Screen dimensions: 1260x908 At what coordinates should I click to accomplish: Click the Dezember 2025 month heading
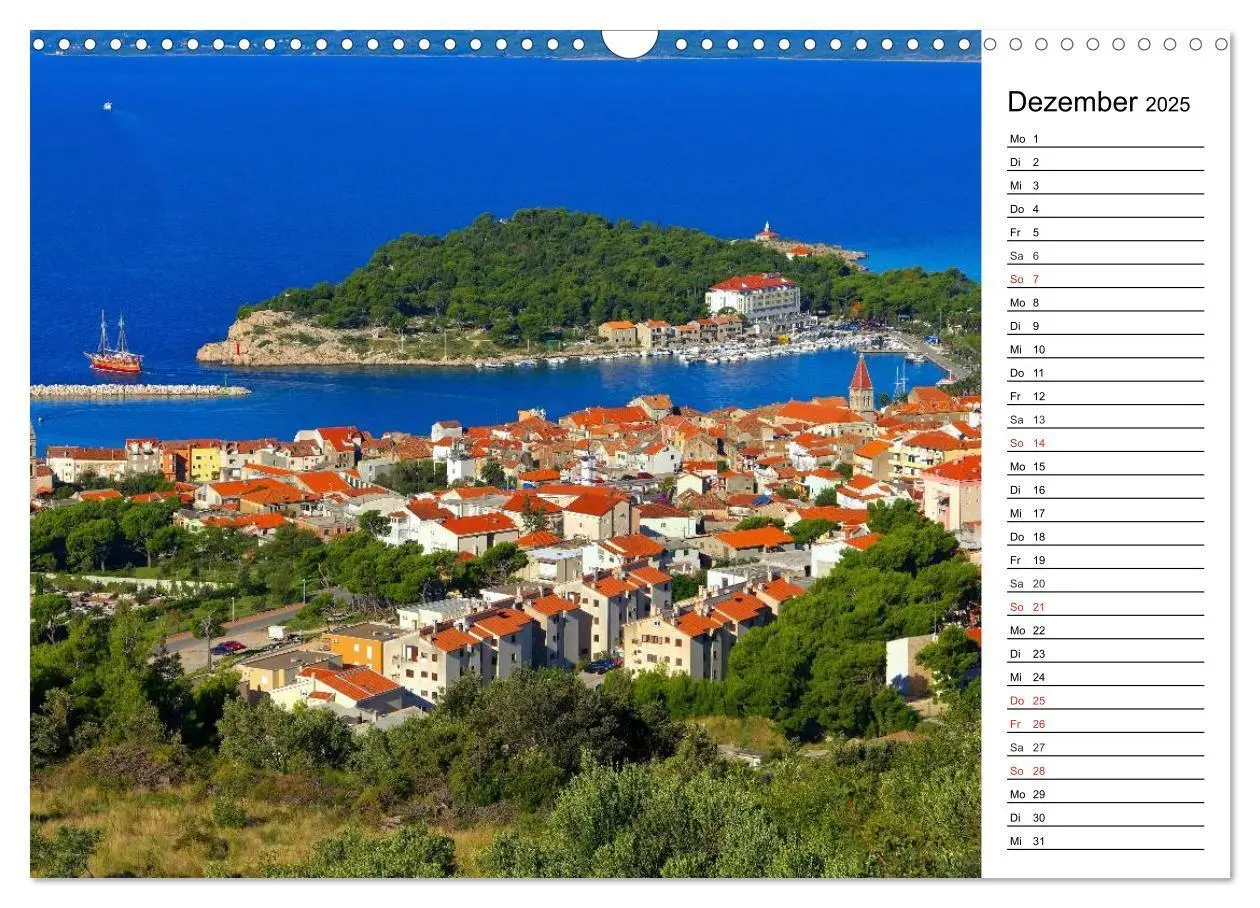pos(1098,102)
